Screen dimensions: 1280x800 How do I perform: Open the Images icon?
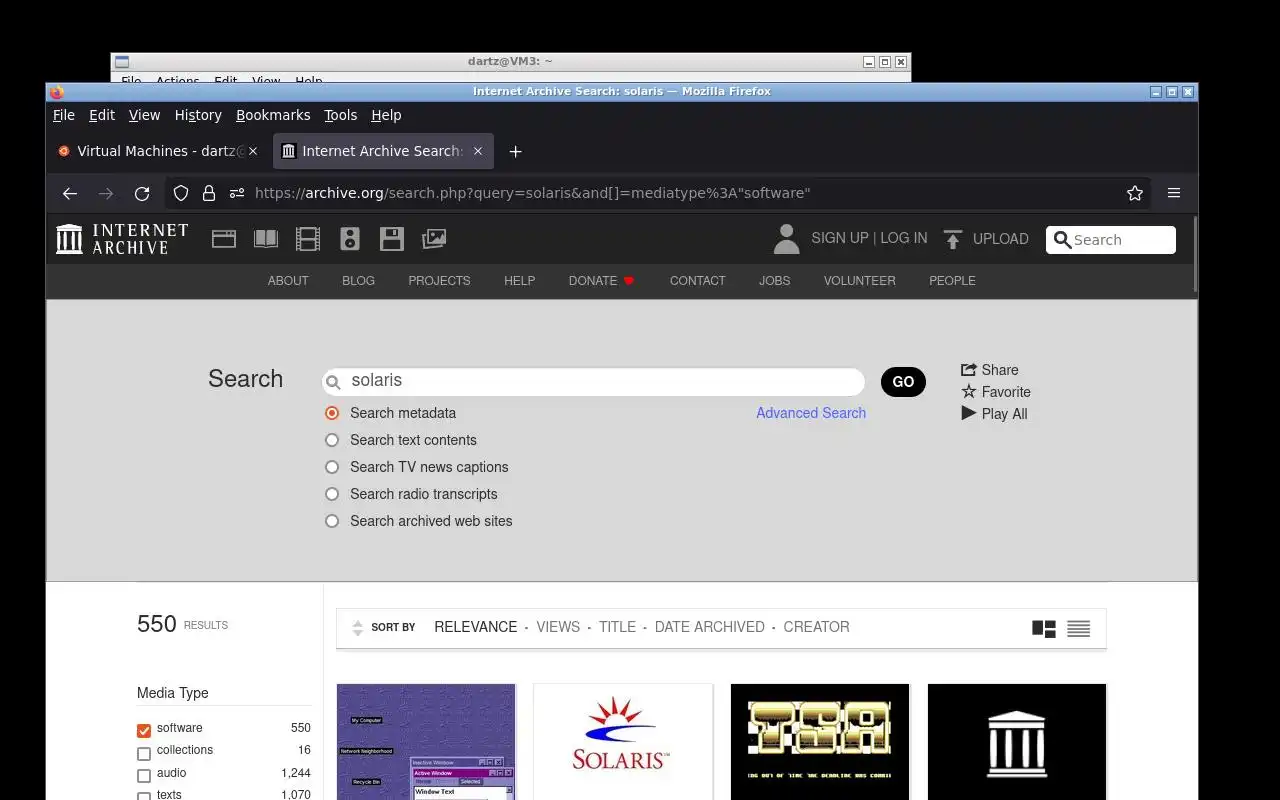(434, 239)
